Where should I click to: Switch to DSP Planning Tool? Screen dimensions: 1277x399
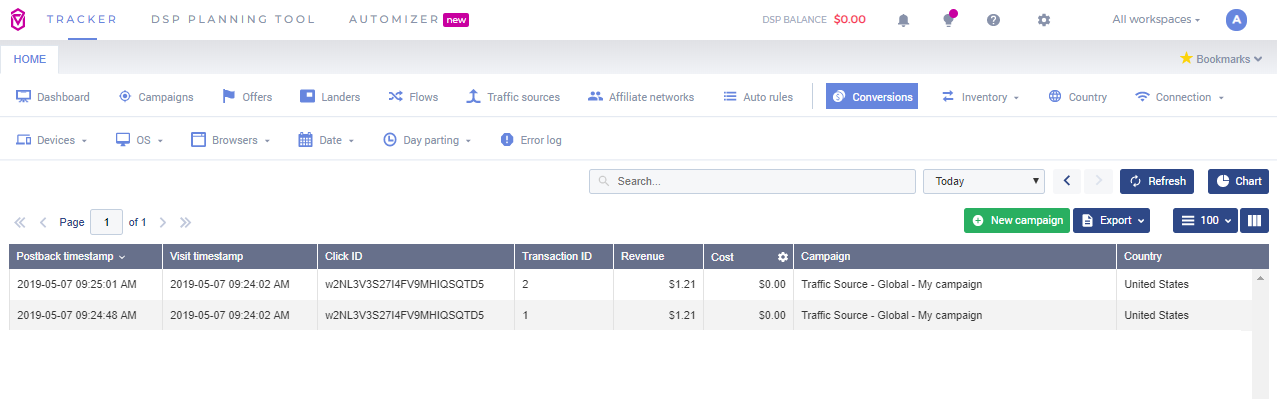tap(233, 19)
